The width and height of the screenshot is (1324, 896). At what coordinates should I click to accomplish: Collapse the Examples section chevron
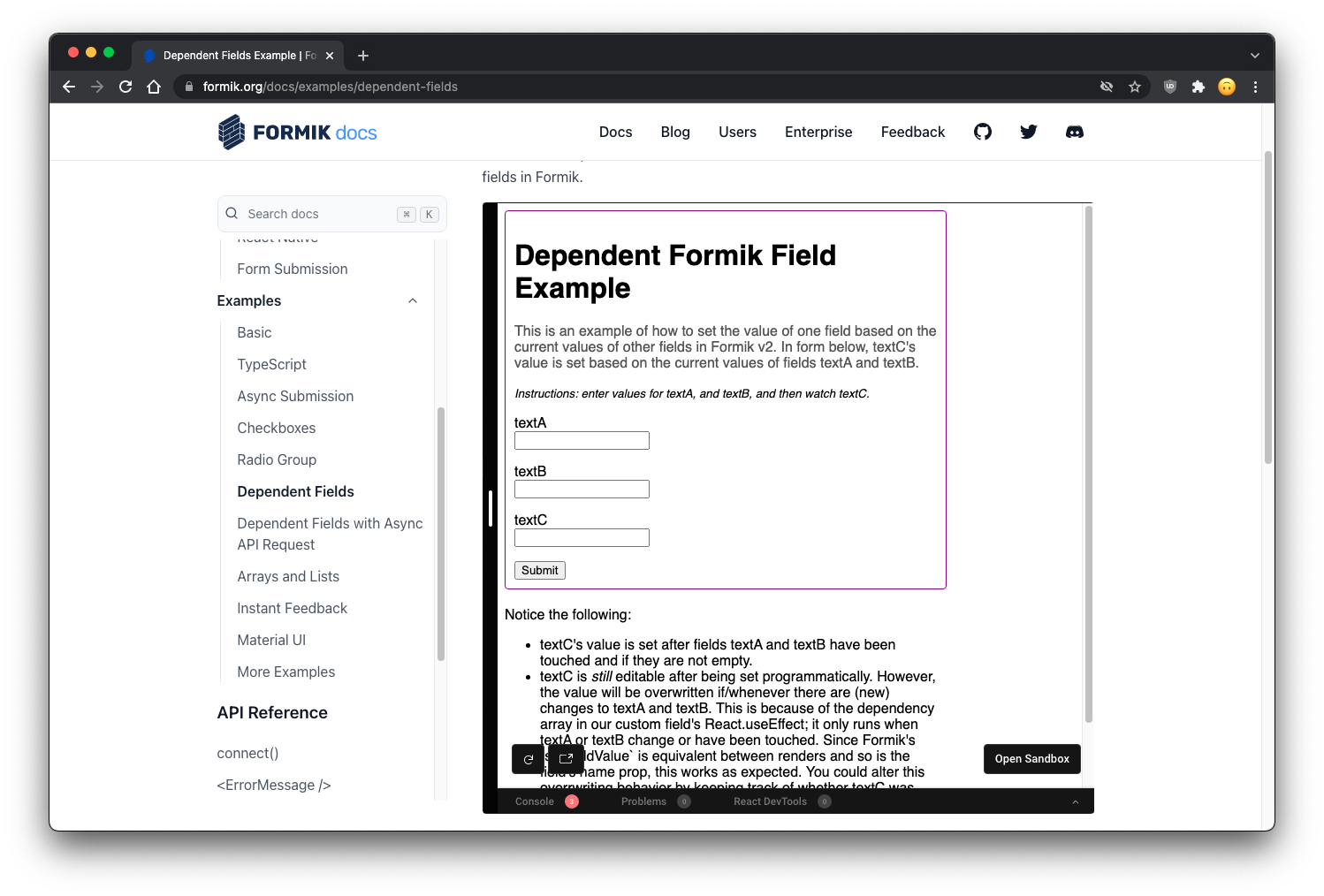point(412,300)
